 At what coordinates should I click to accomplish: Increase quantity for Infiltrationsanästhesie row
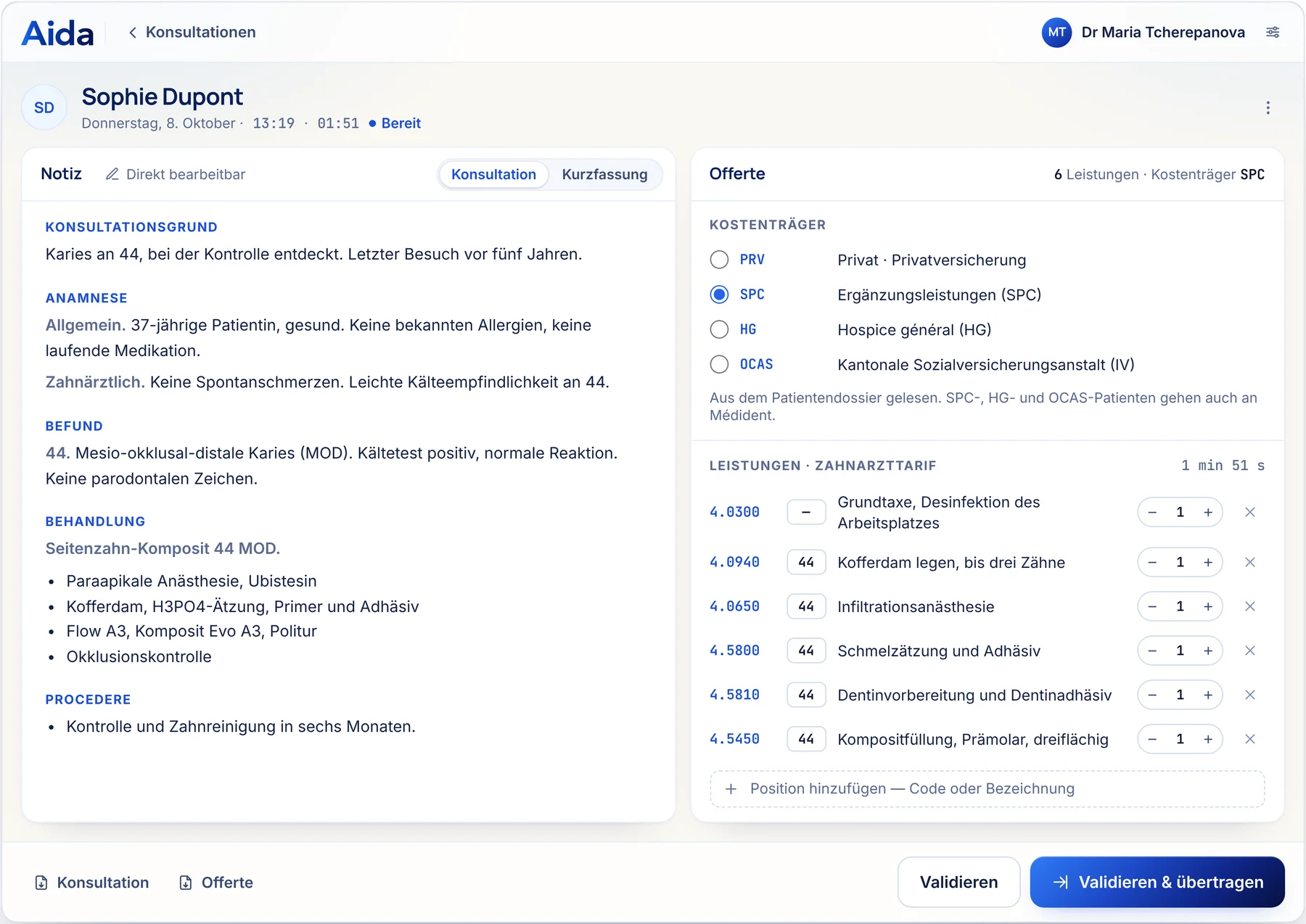pyautogui.click(x=1208, y=606)
